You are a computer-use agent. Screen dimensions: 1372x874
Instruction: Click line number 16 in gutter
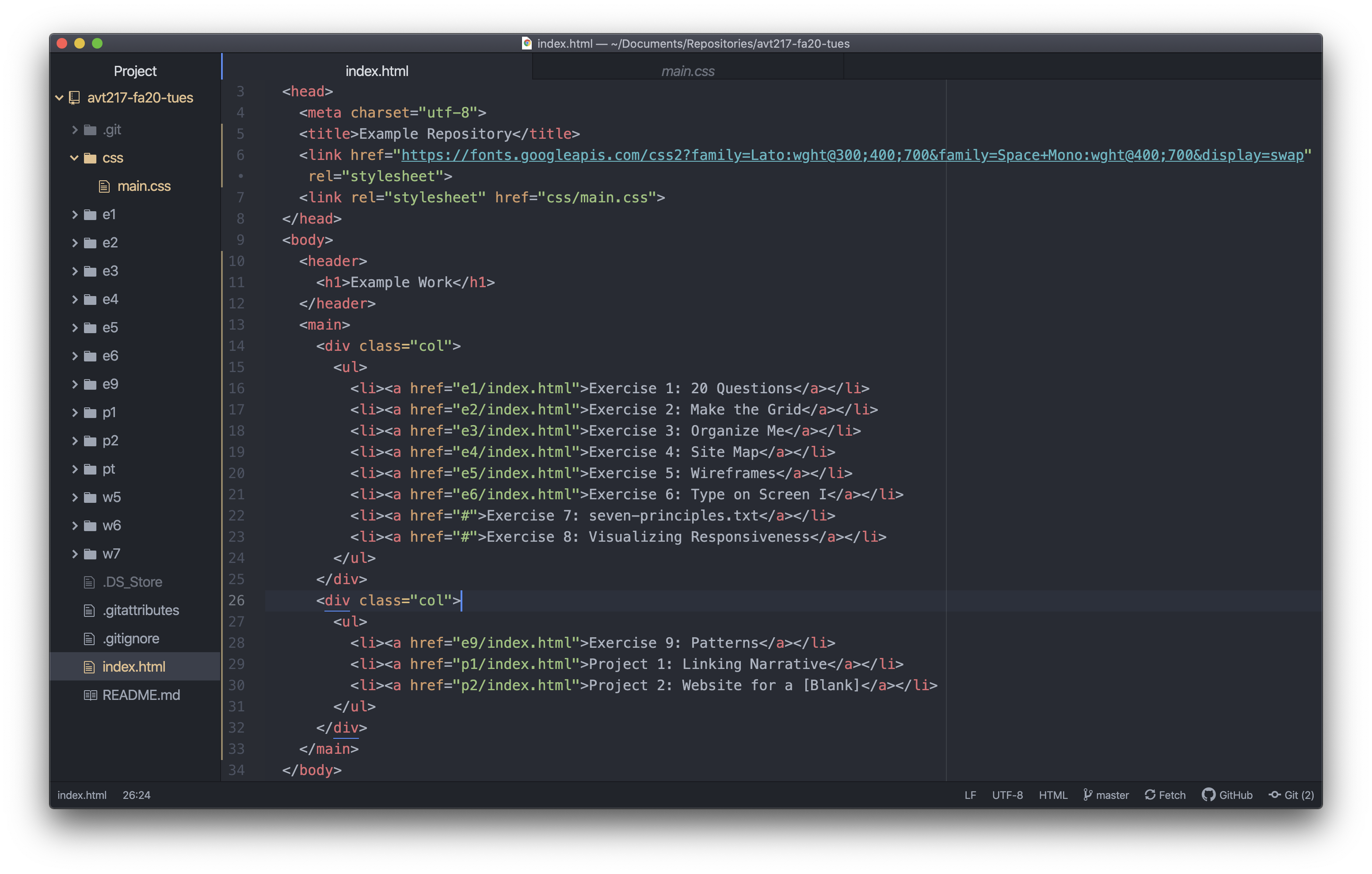[236, 388]
